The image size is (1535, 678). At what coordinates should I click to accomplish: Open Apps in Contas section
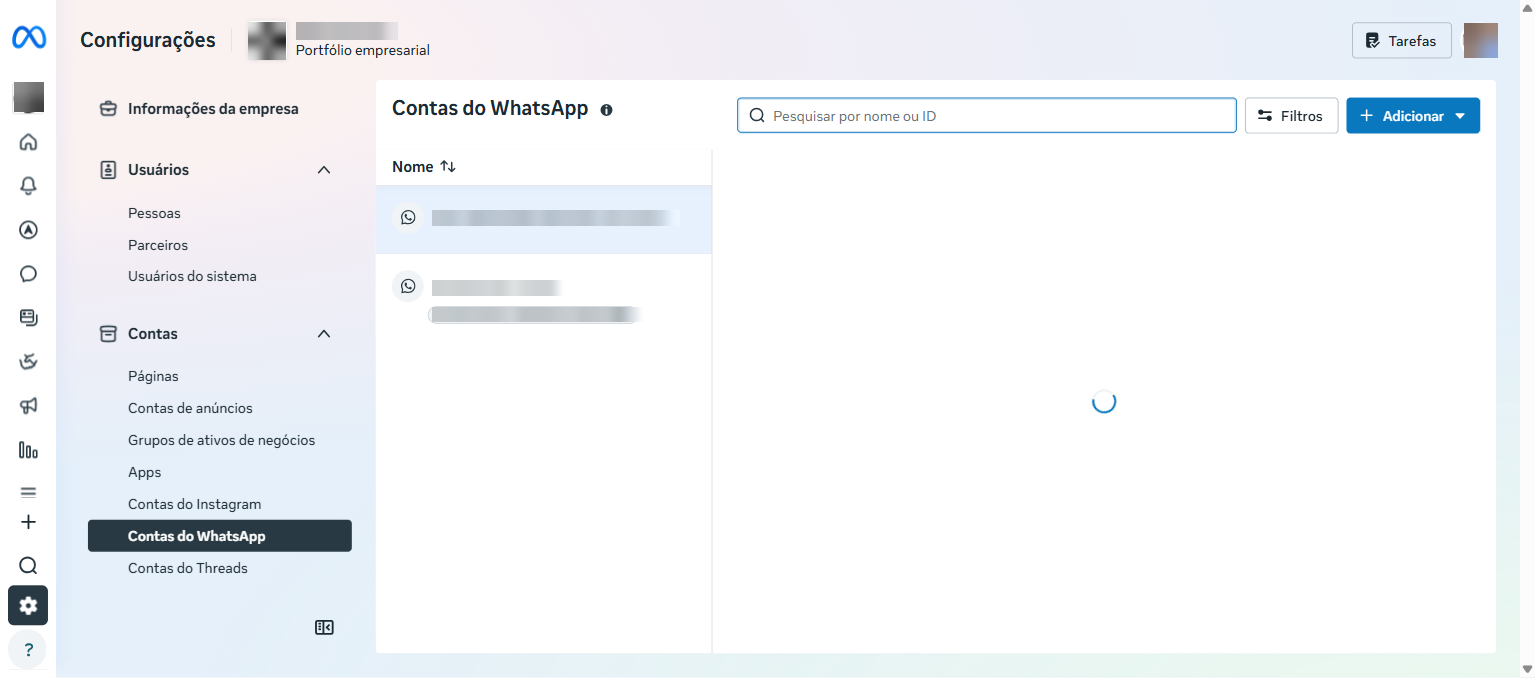[x=144, y=472]
